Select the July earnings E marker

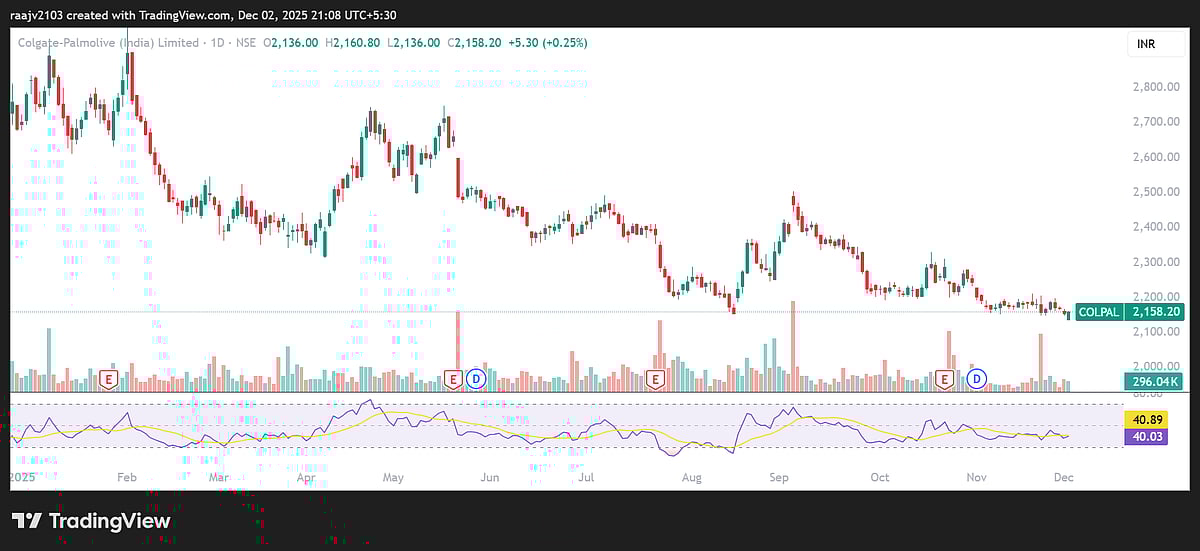pos(655,379)
